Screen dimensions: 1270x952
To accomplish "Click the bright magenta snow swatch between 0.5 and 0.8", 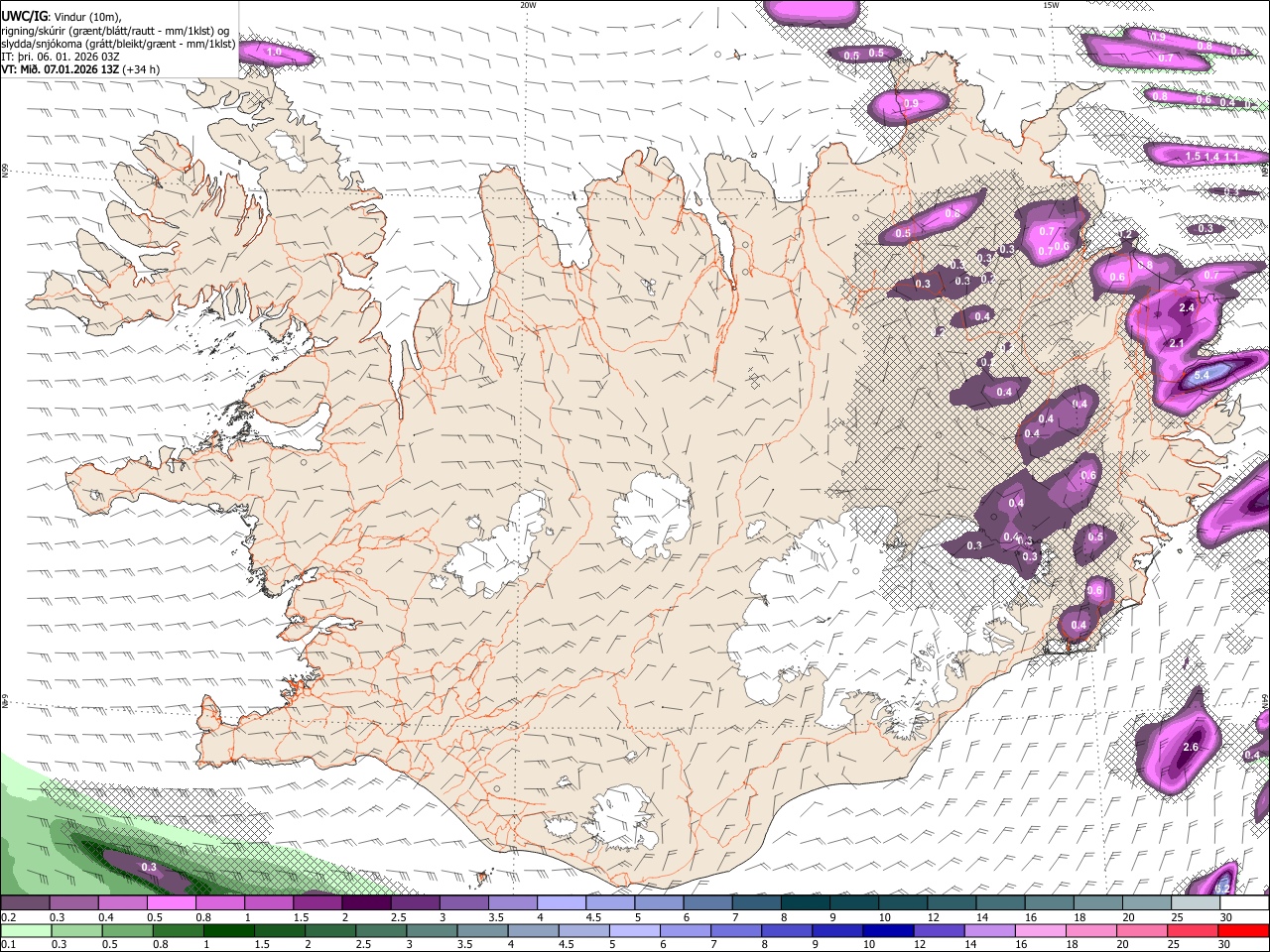I will click(x=171, y=902).
